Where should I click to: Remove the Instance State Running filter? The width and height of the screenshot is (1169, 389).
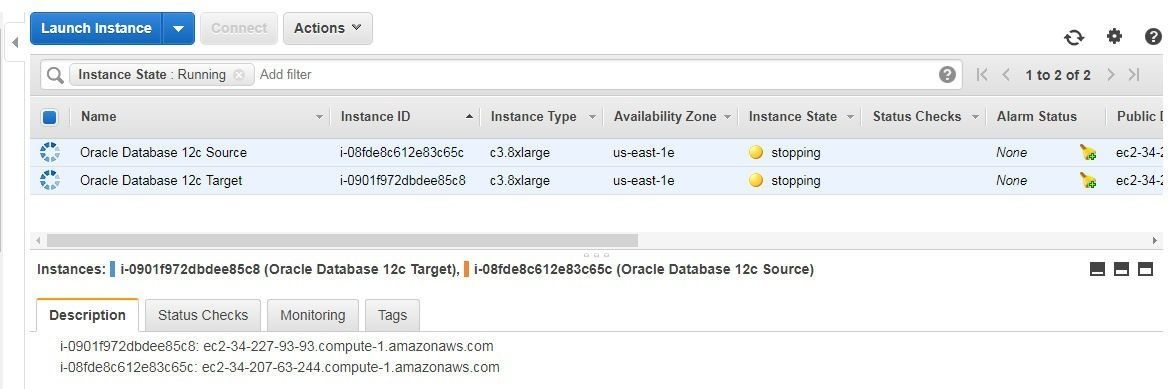[239, 75]
